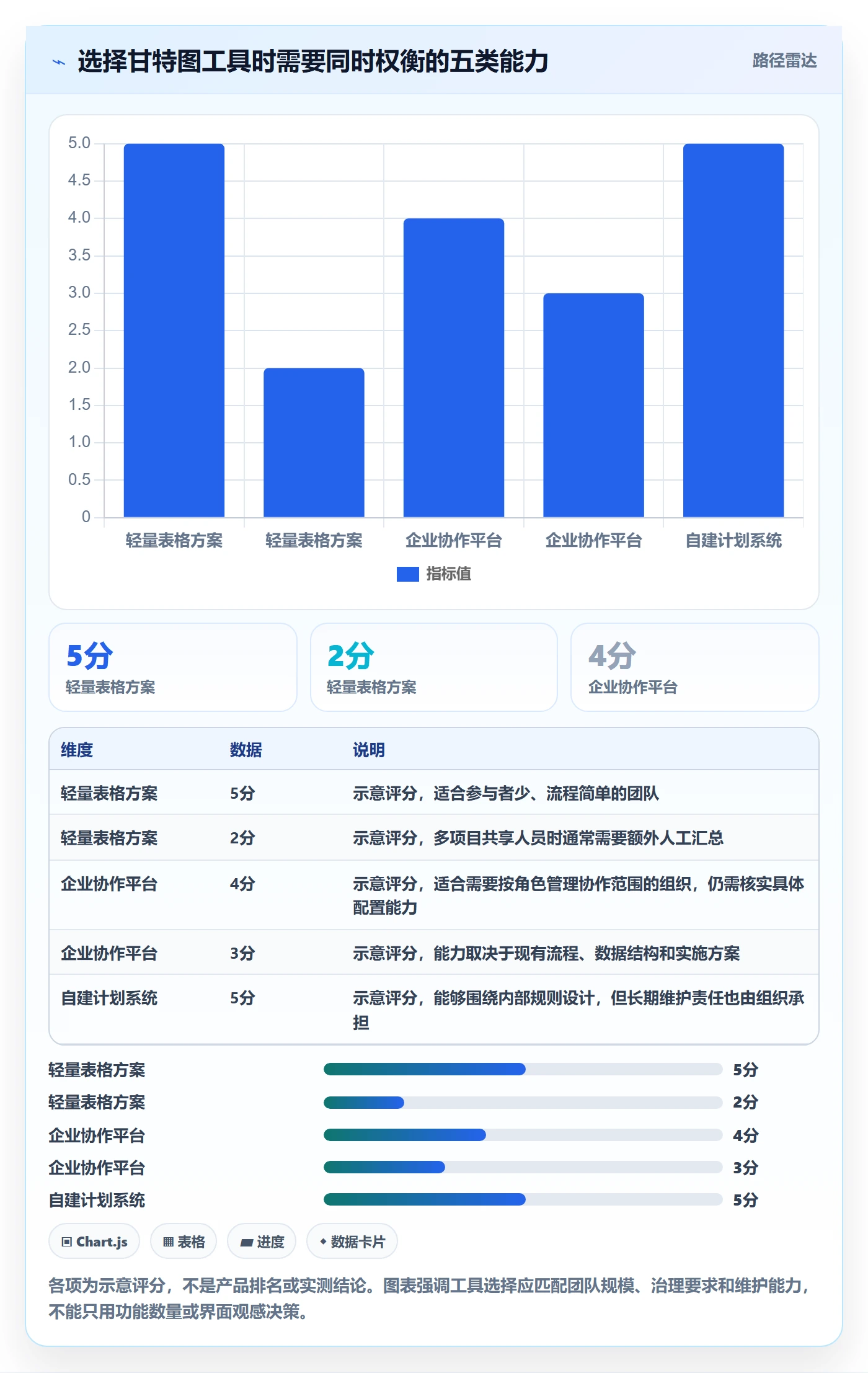This screenshot has height=1373, width=868.
Task: Click the 4分 progress bar for 企业协作平台
Action: 523,1135
